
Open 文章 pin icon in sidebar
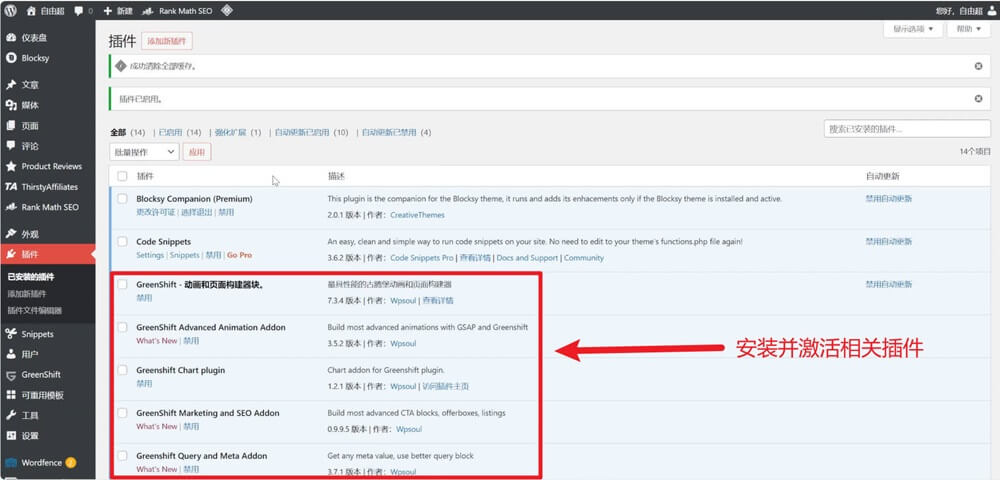tap(11, 85)
